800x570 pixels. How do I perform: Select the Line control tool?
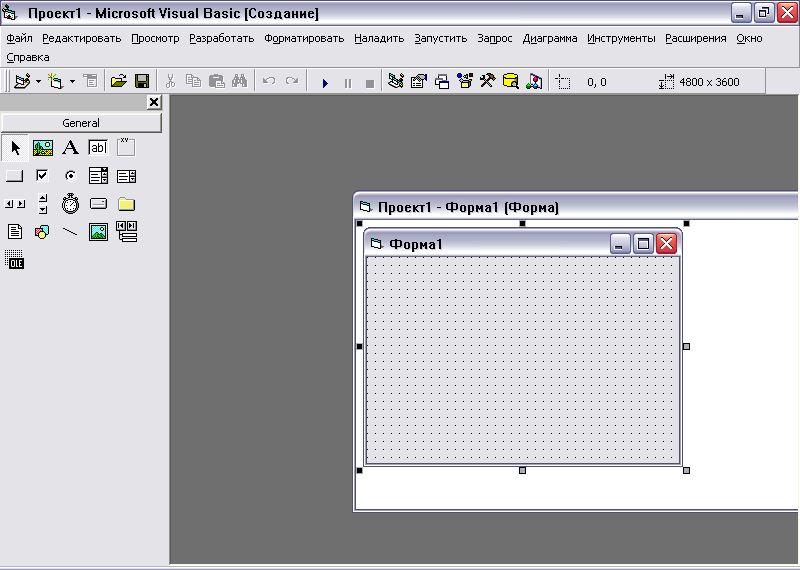[70, 232]
